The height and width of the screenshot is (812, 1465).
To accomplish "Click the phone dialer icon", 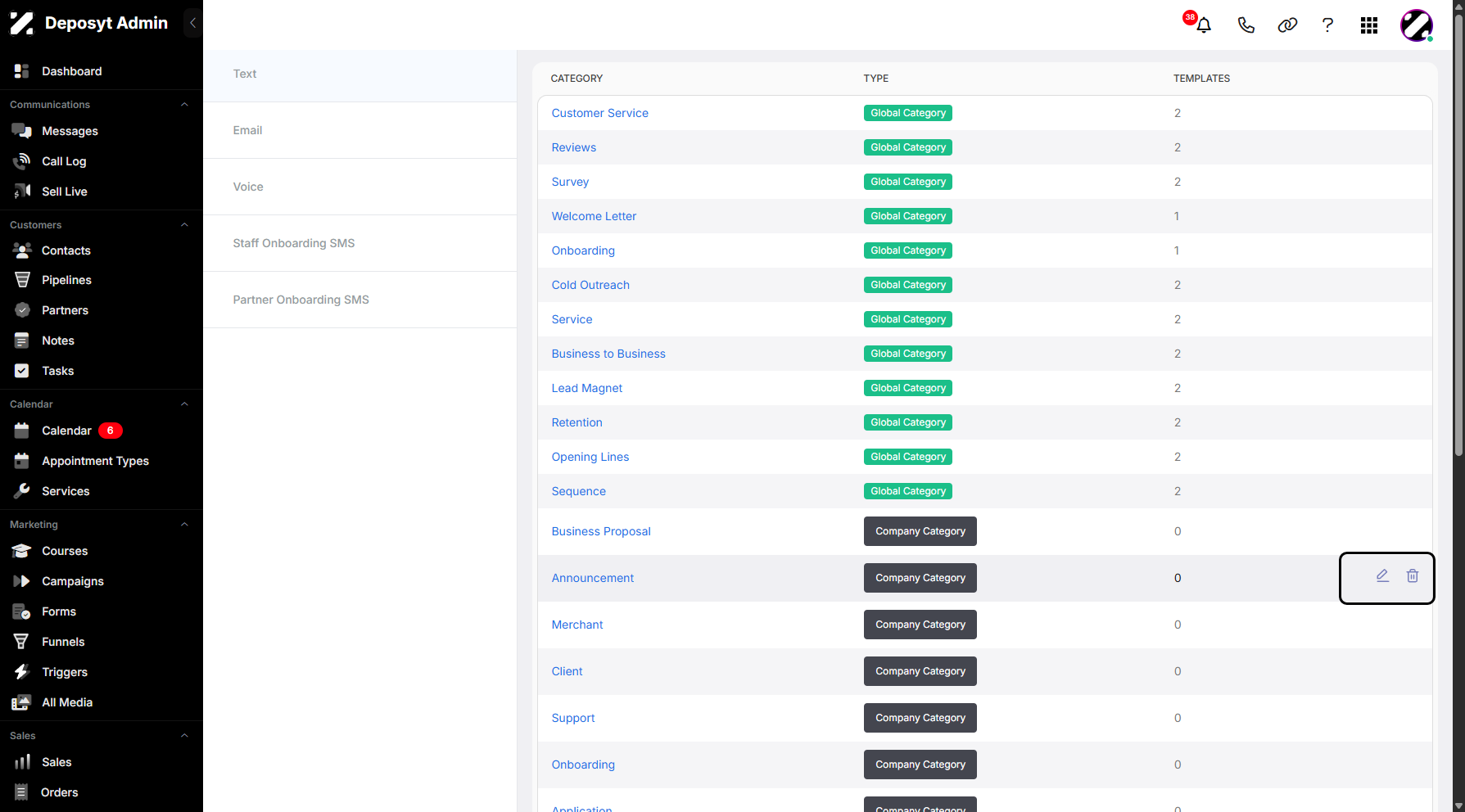I will tap(1246, 25).
